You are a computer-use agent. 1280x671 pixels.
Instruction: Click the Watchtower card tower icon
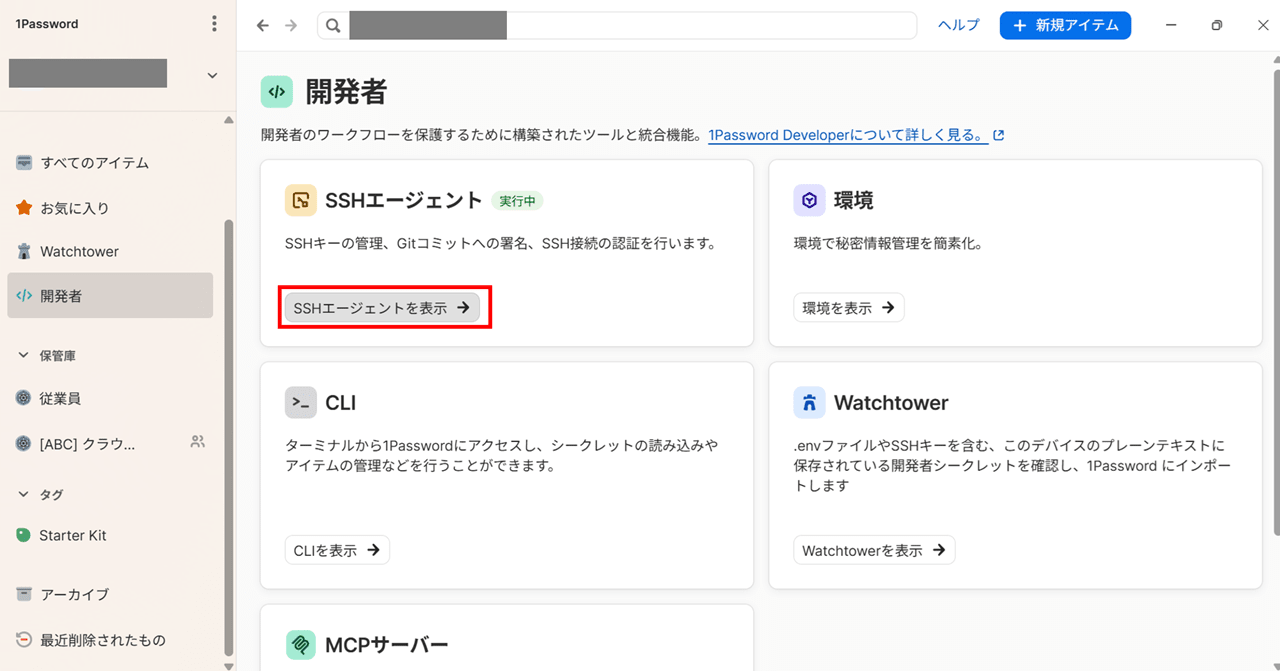coord(809,403)
